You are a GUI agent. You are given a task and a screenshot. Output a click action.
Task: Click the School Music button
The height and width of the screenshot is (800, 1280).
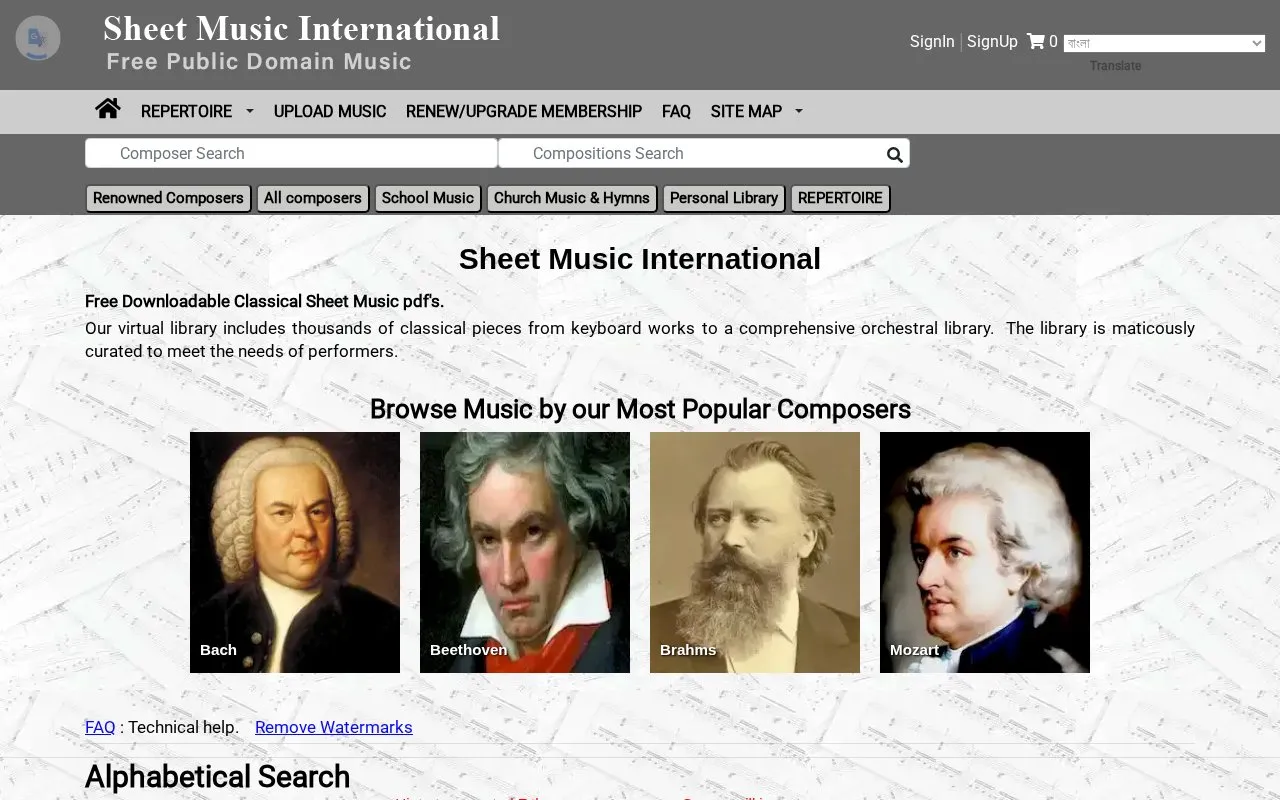tap(428, 198)
